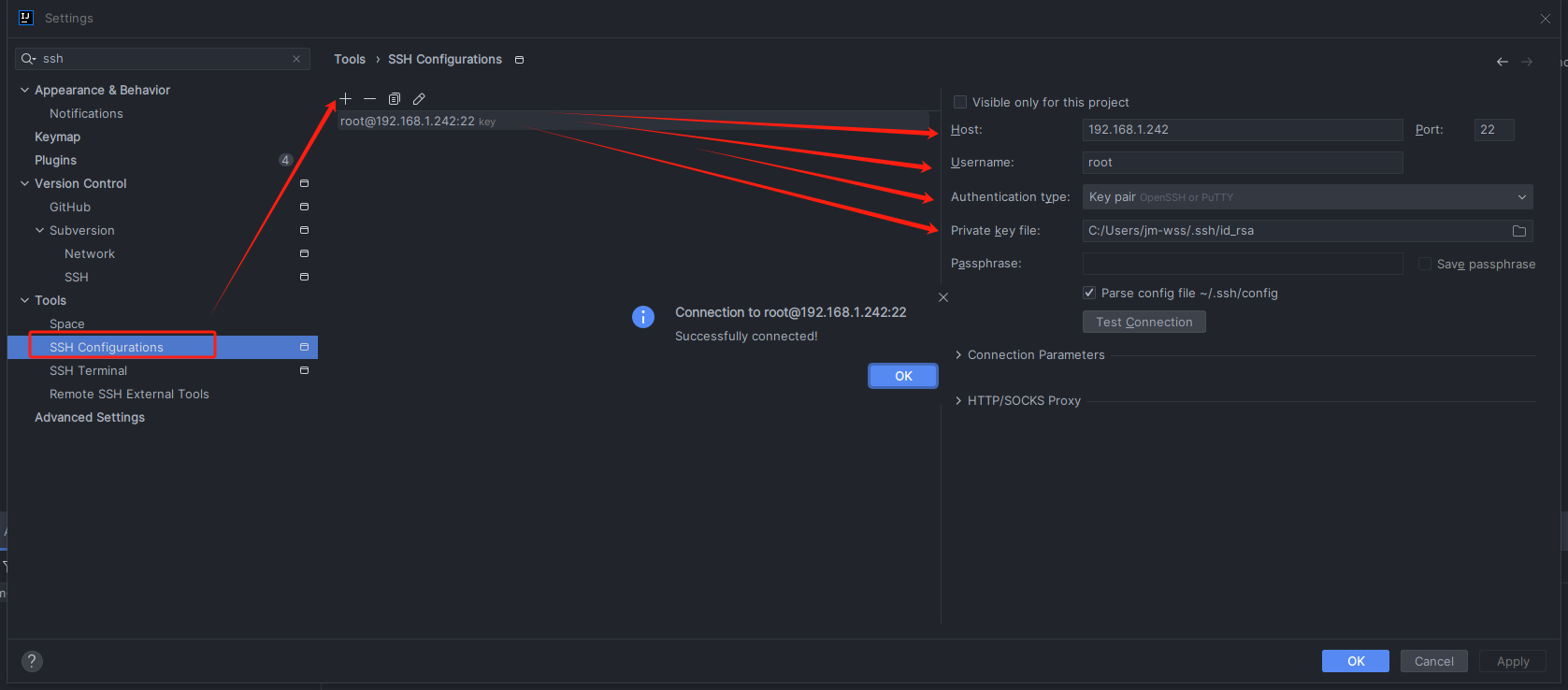The height and width of the screenshot is (690, 1568).
Task: Open Remote SSH External Tools settings
Action: tap(129, 395)
